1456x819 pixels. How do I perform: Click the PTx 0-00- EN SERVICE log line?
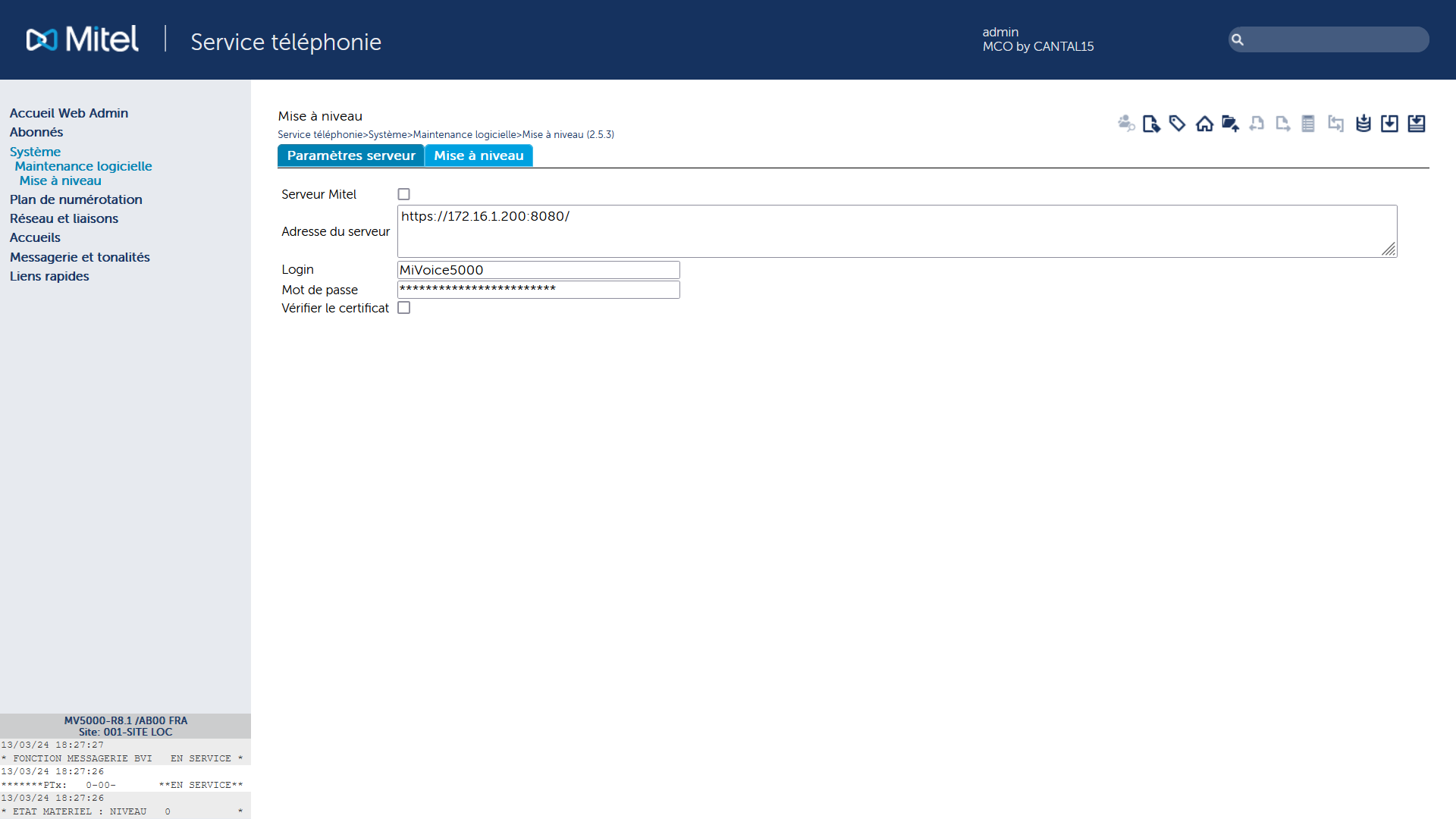[x=122, y=785]
